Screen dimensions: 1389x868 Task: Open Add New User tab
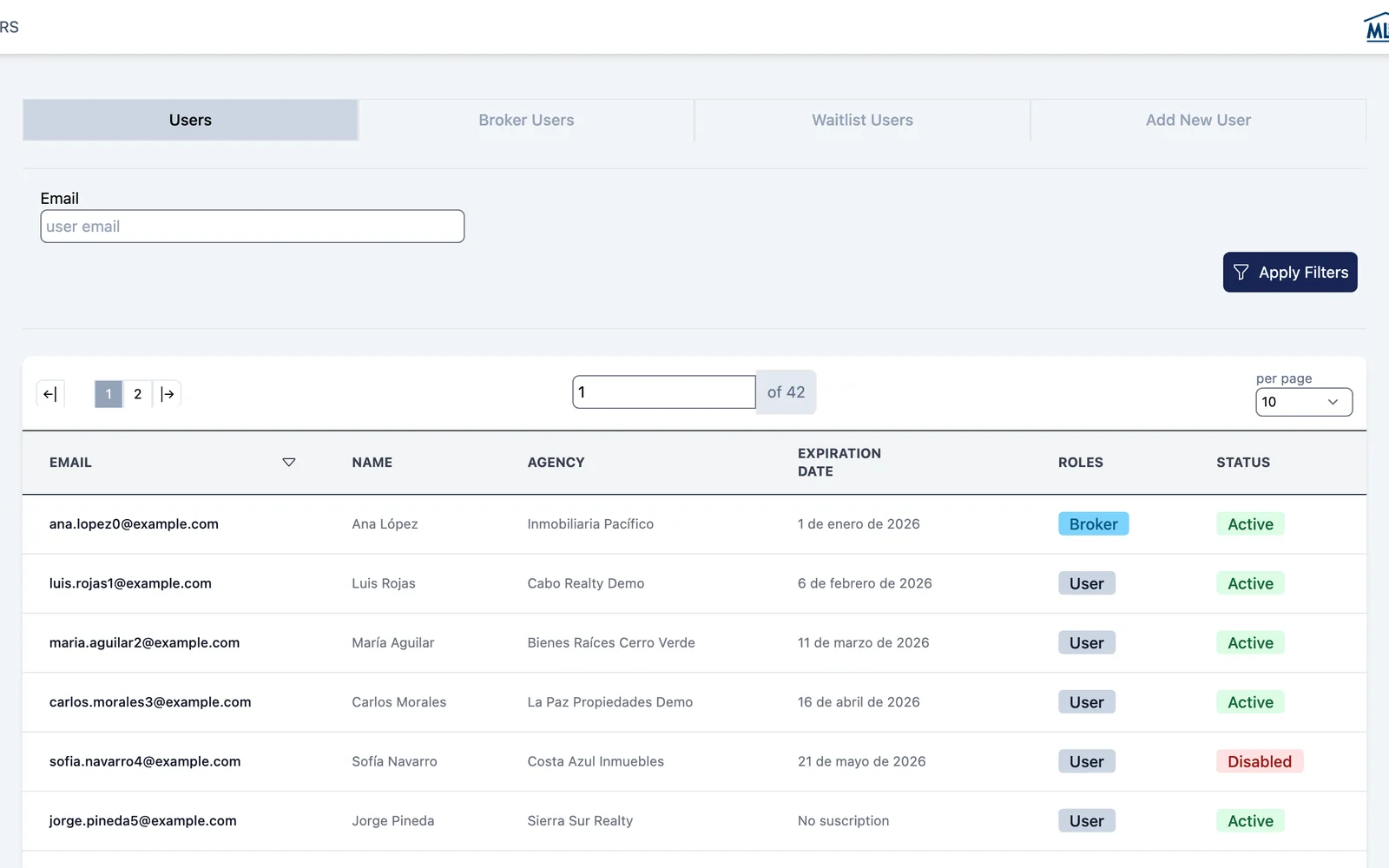coord(1198,120)
